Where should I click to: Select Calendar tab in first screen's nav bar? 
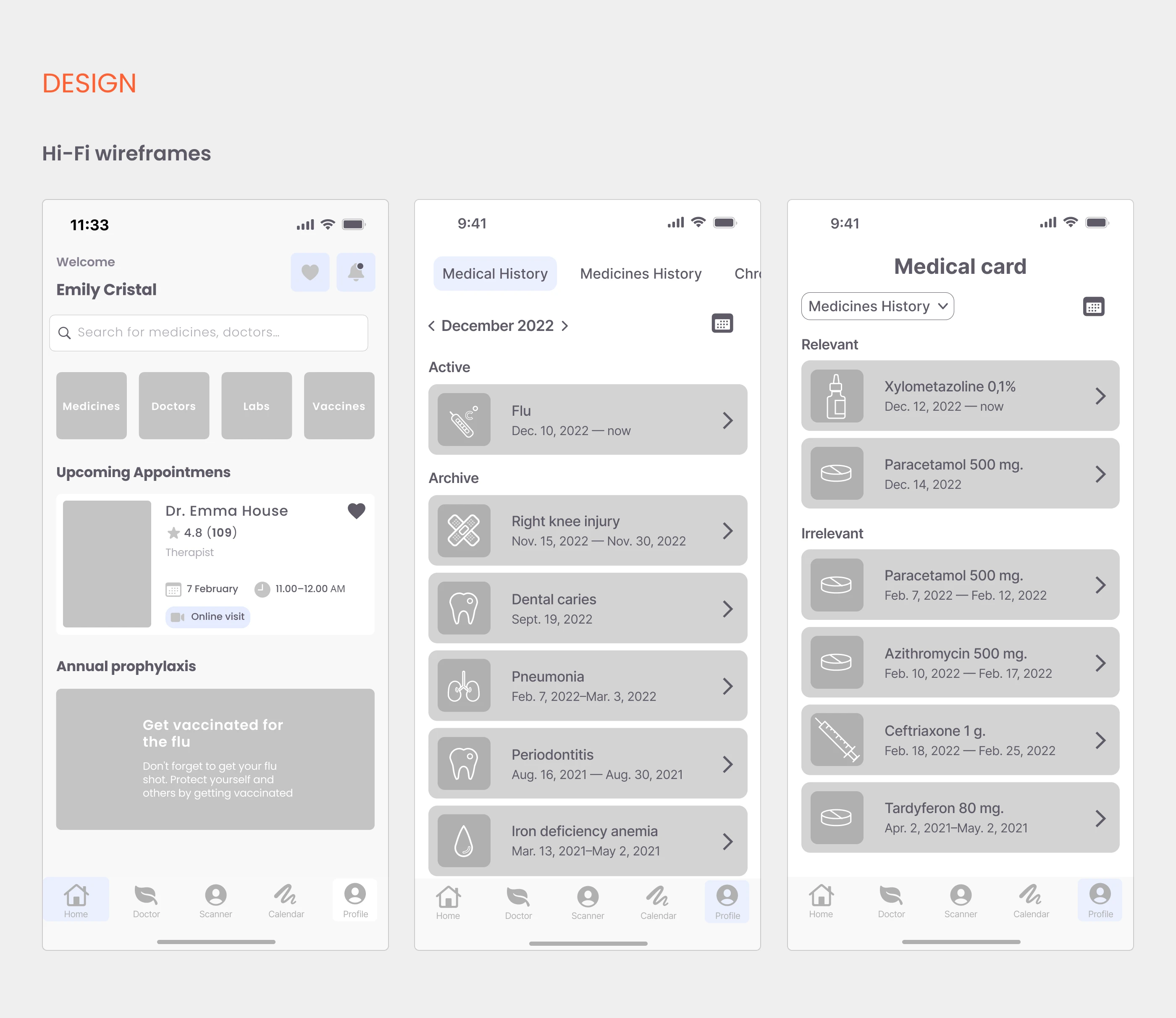[x=286, y=900]
